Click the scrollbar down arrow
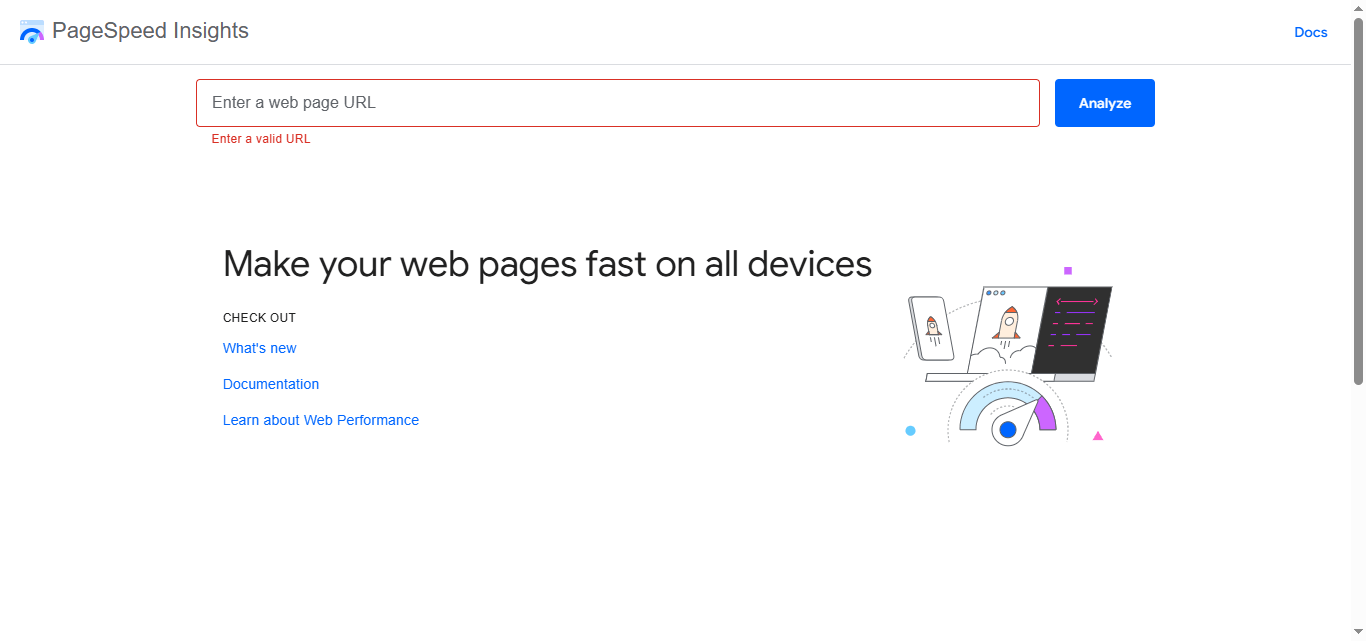1366x641 pixels. coord(1358,633)
